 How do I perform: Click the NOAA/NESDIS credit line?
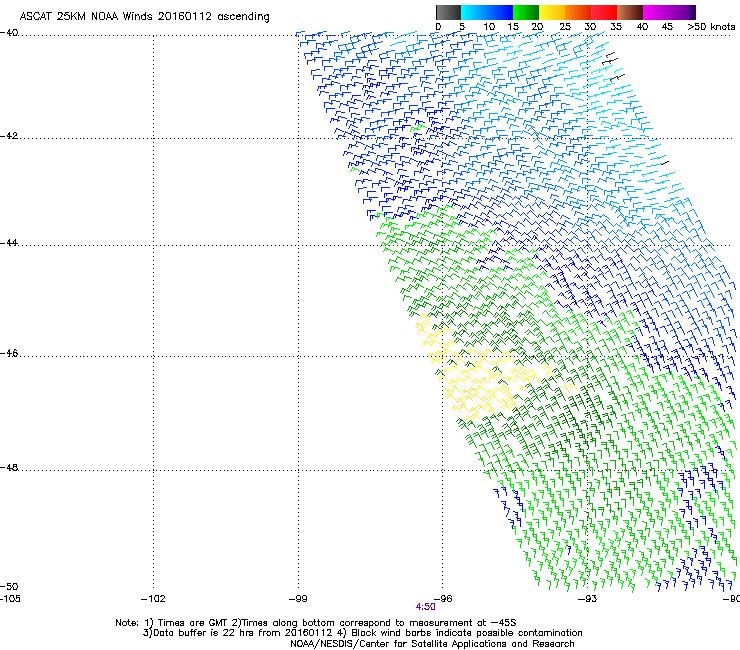click(432, 644)
